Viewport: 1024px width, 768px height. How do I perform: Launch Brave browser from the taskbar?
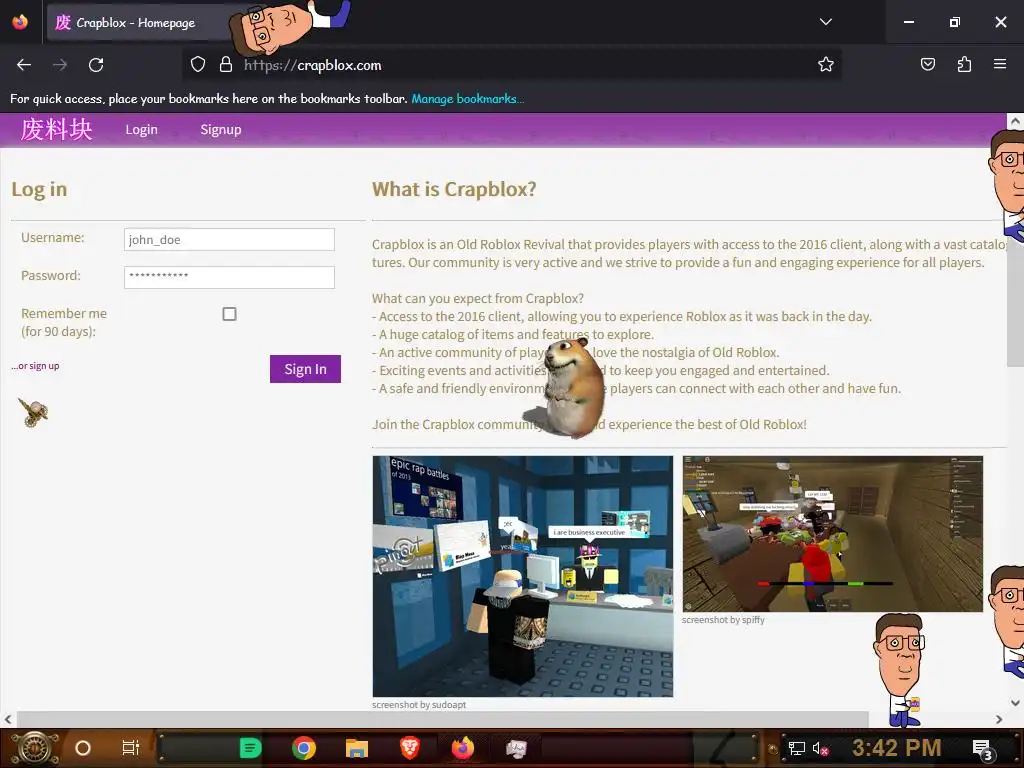point(409,748)
